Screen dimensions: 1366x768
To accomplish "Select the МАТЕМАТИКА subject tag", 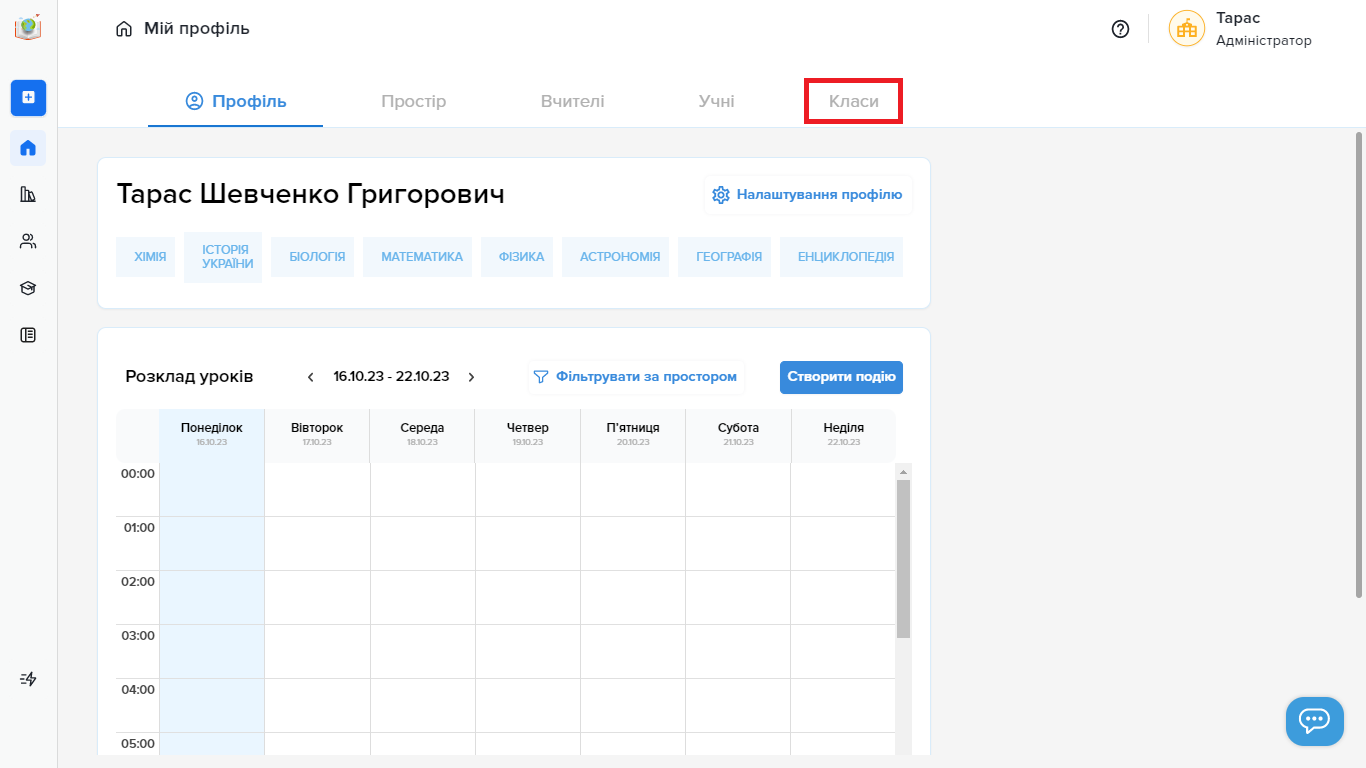I will [421, 257].
